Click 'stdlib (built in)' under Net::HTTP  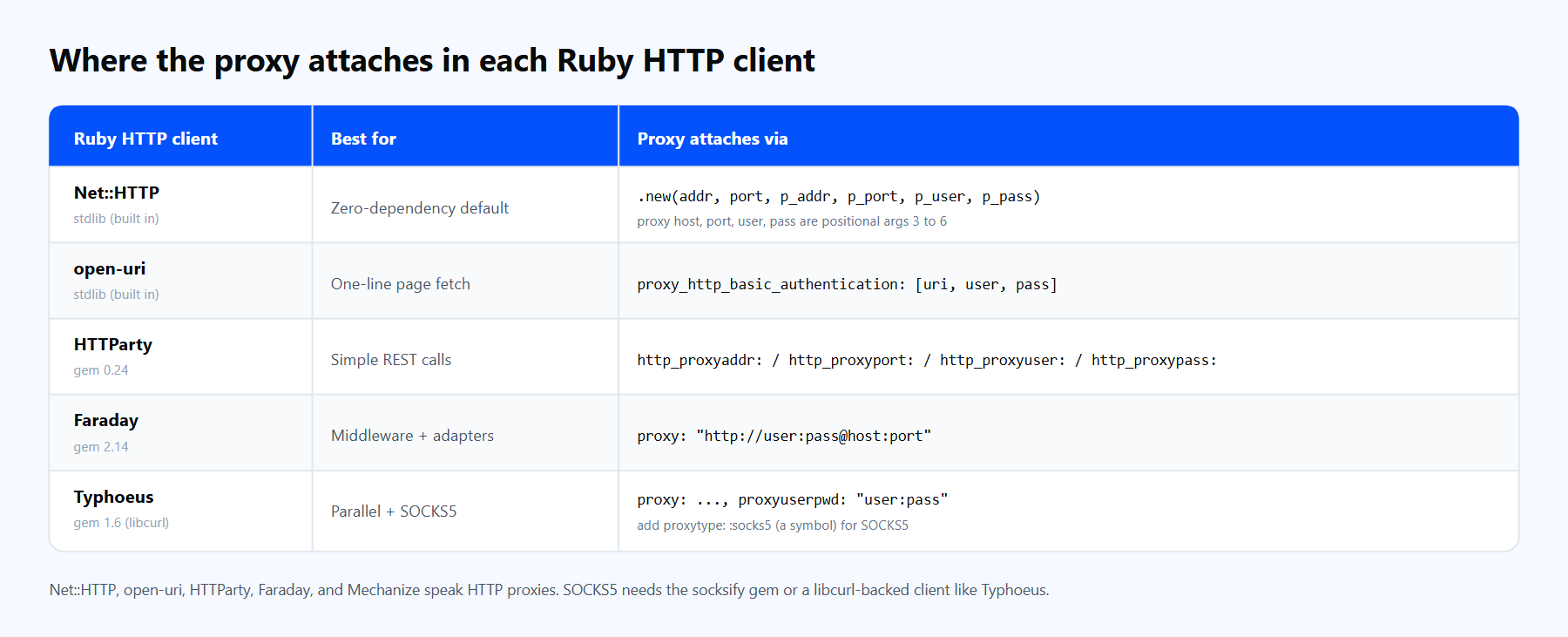pyautogui.click(x=116, y=219)
